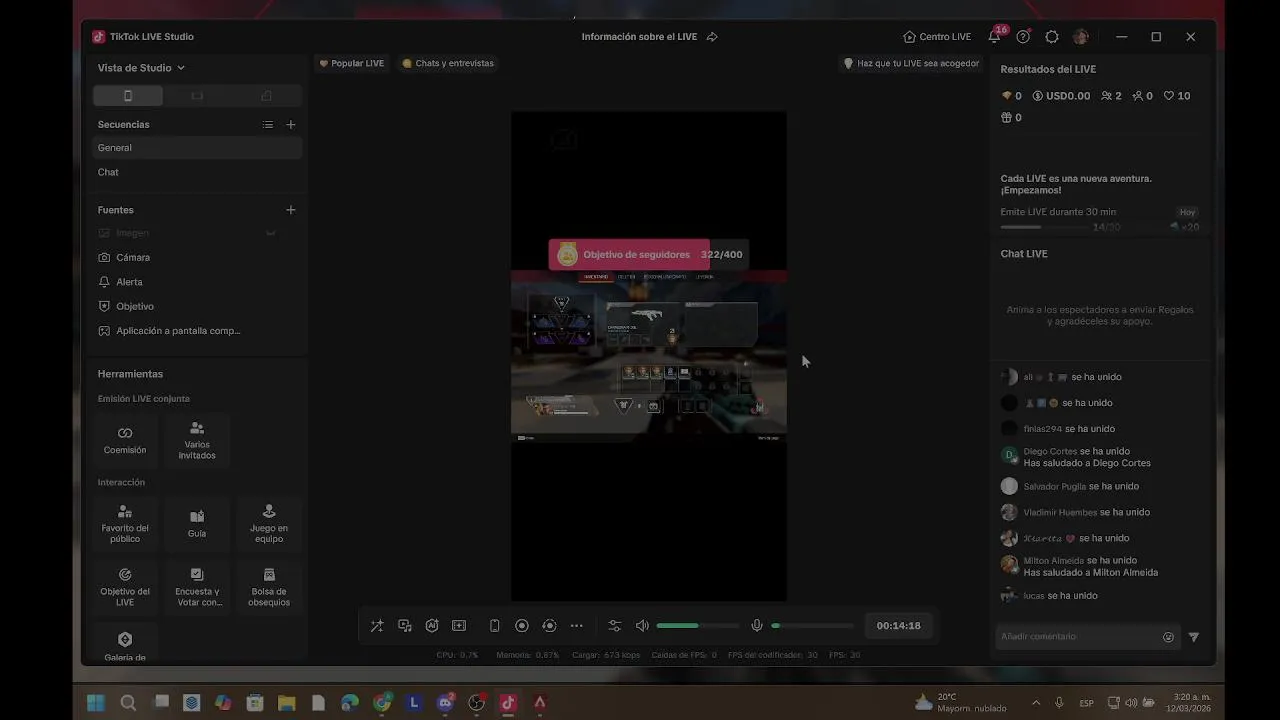Select Aplicación a pantalla completa source
This screenshot has height=720, width=1280.
(197, 331)
